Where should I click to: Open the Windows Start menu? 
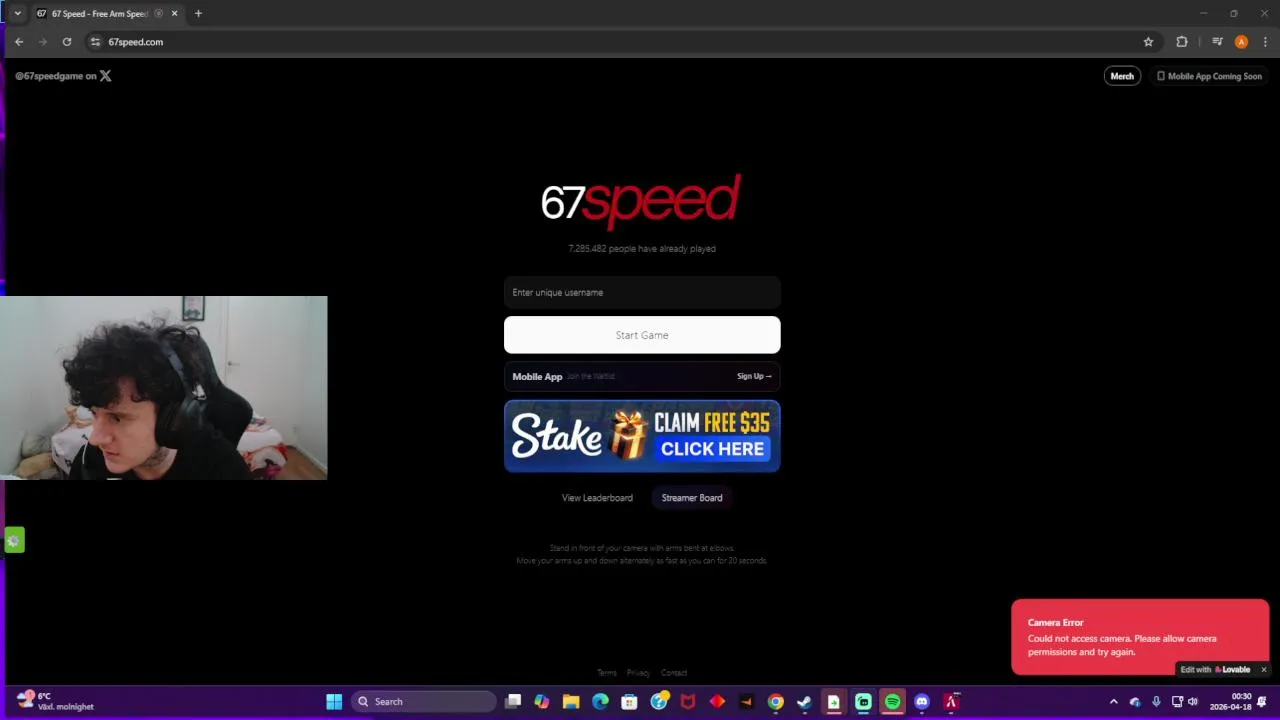pyautogui.click(x=334, y=702)
